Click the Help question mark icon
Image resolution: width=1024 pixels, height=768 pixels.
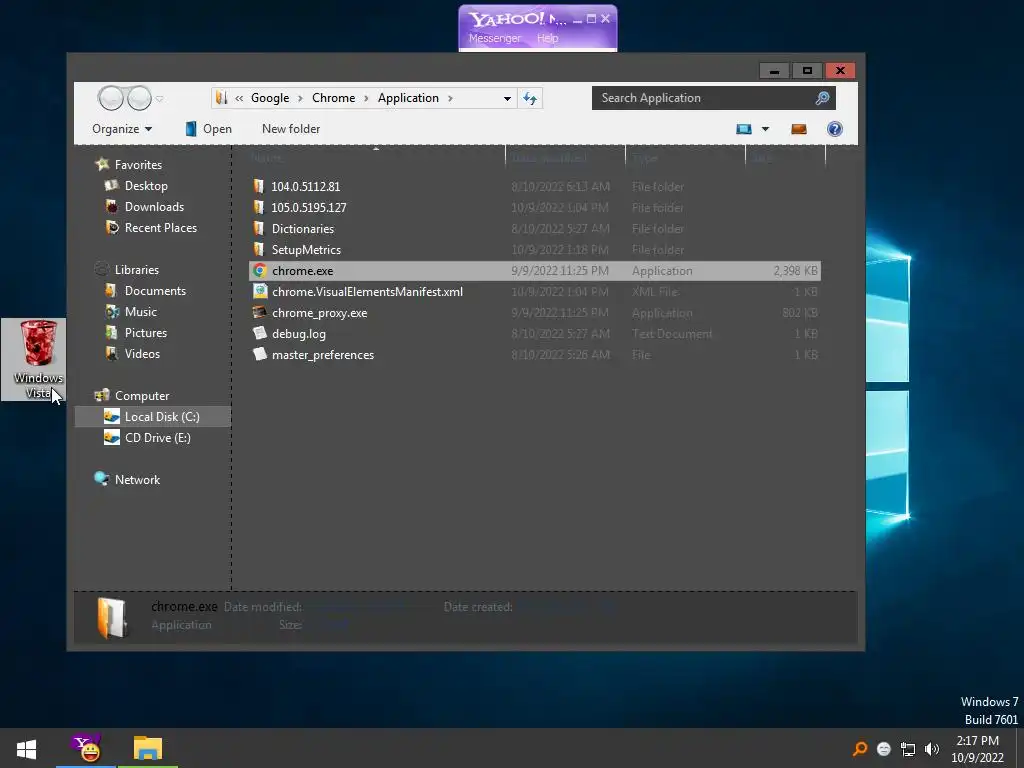pyautogui.click(x=835, y=129)
